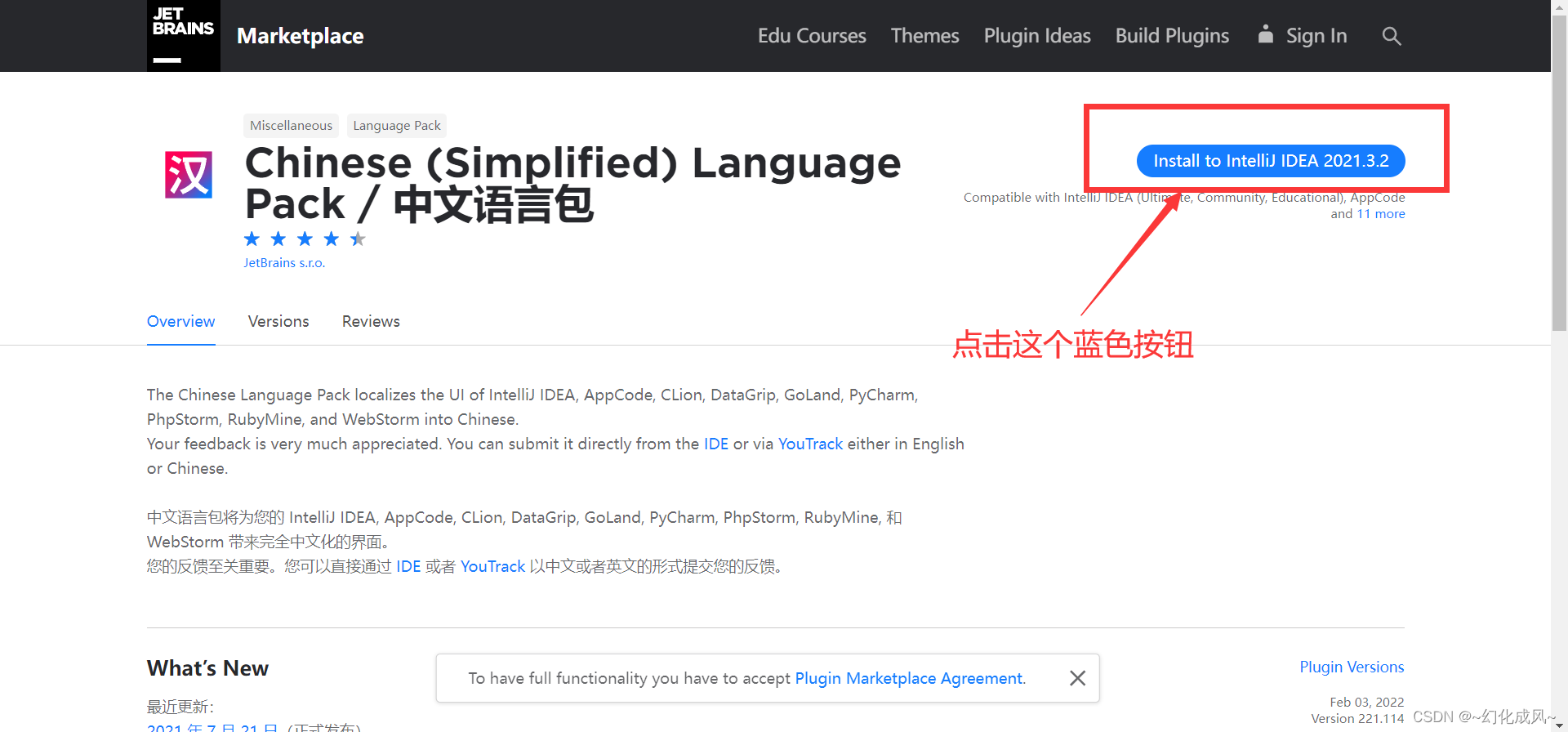1568x732 pixels.
Task: Click the 'Version 221.114' text
Action: (1357, 719)
